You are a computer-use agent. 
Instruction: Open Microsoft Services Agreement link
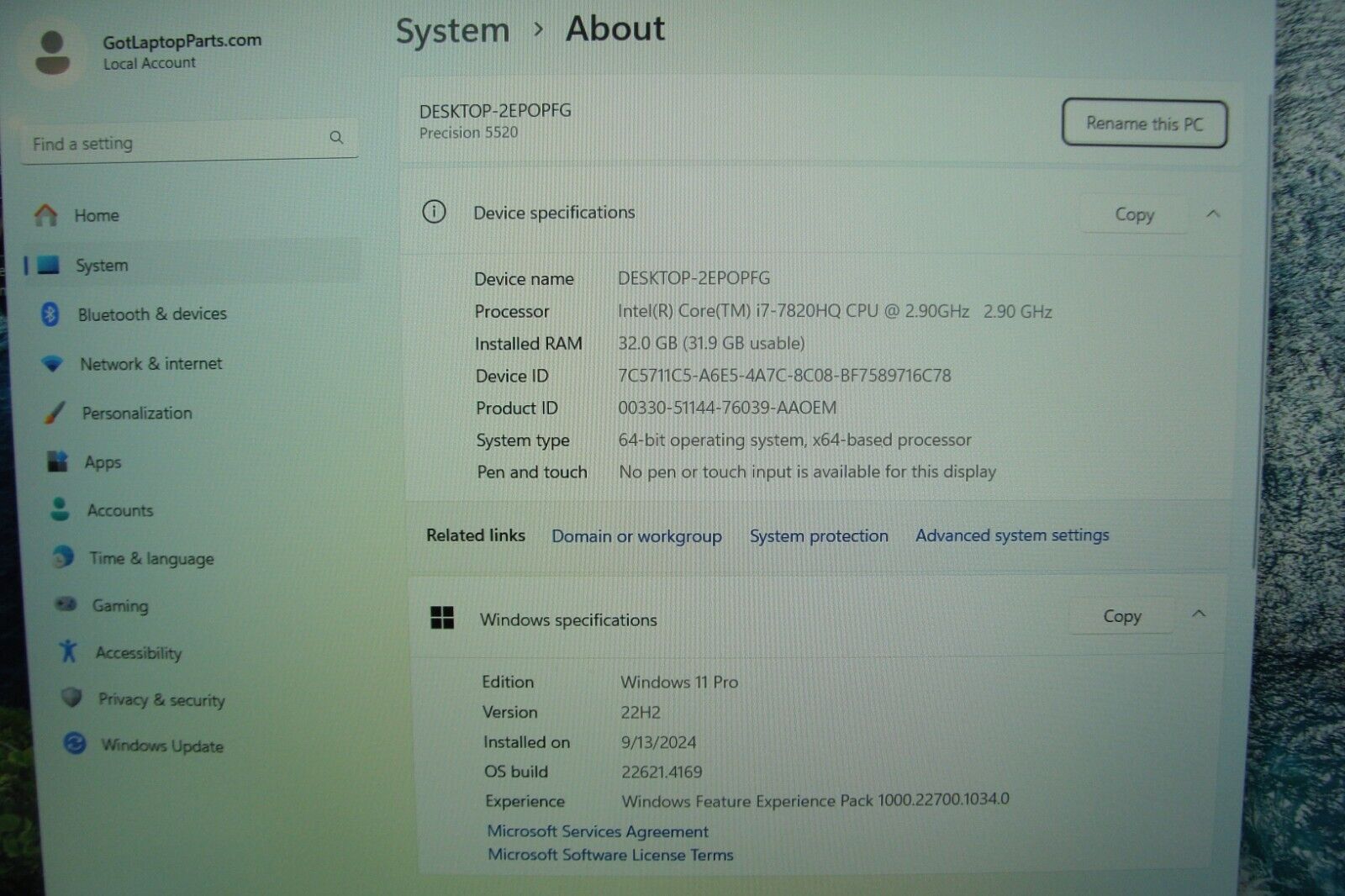click(x=598, y=831)
